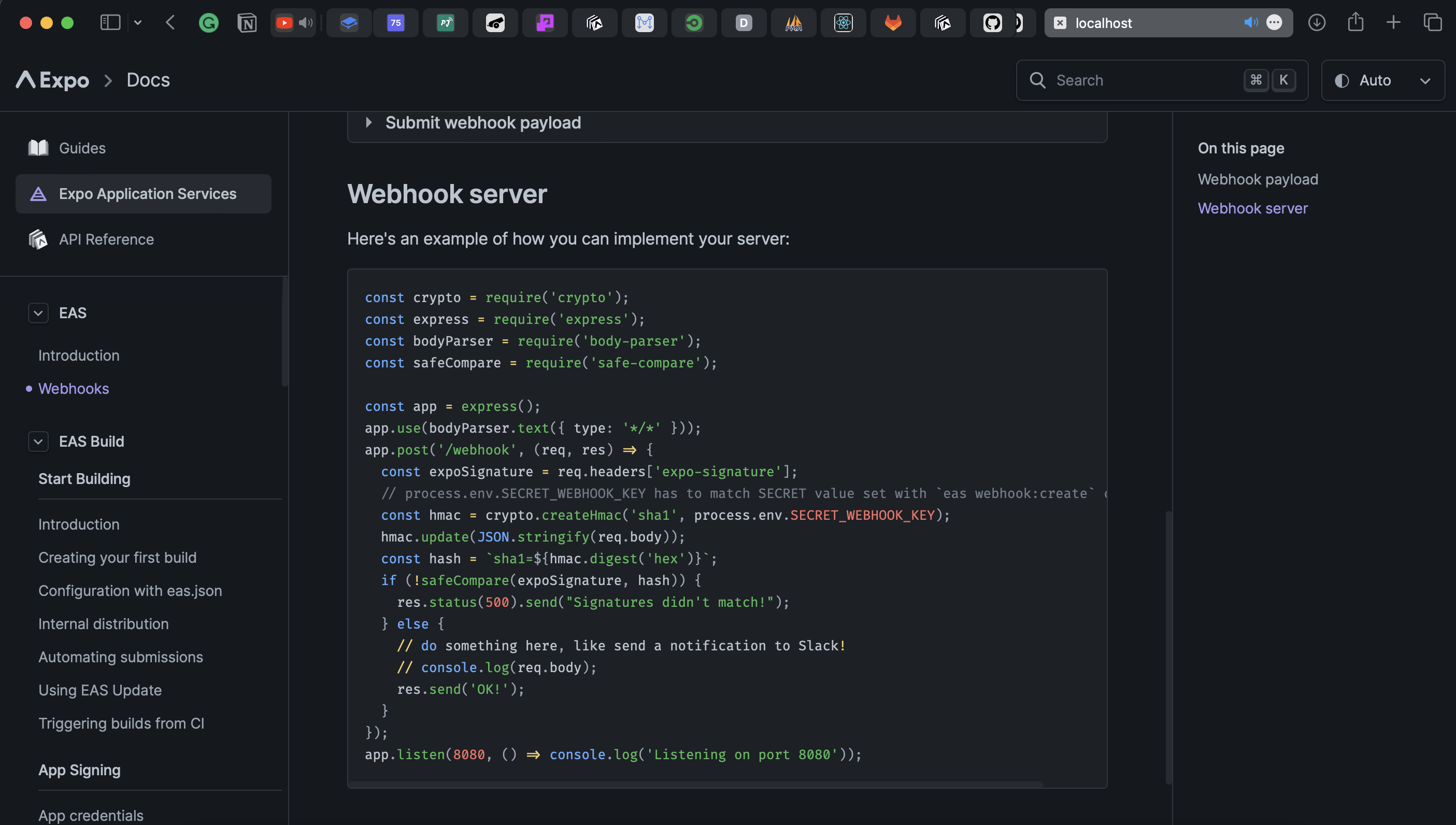This screenshot has height=825, width=1456.
Task: Open the GitLab pinned tab
Action: [893, 23]
